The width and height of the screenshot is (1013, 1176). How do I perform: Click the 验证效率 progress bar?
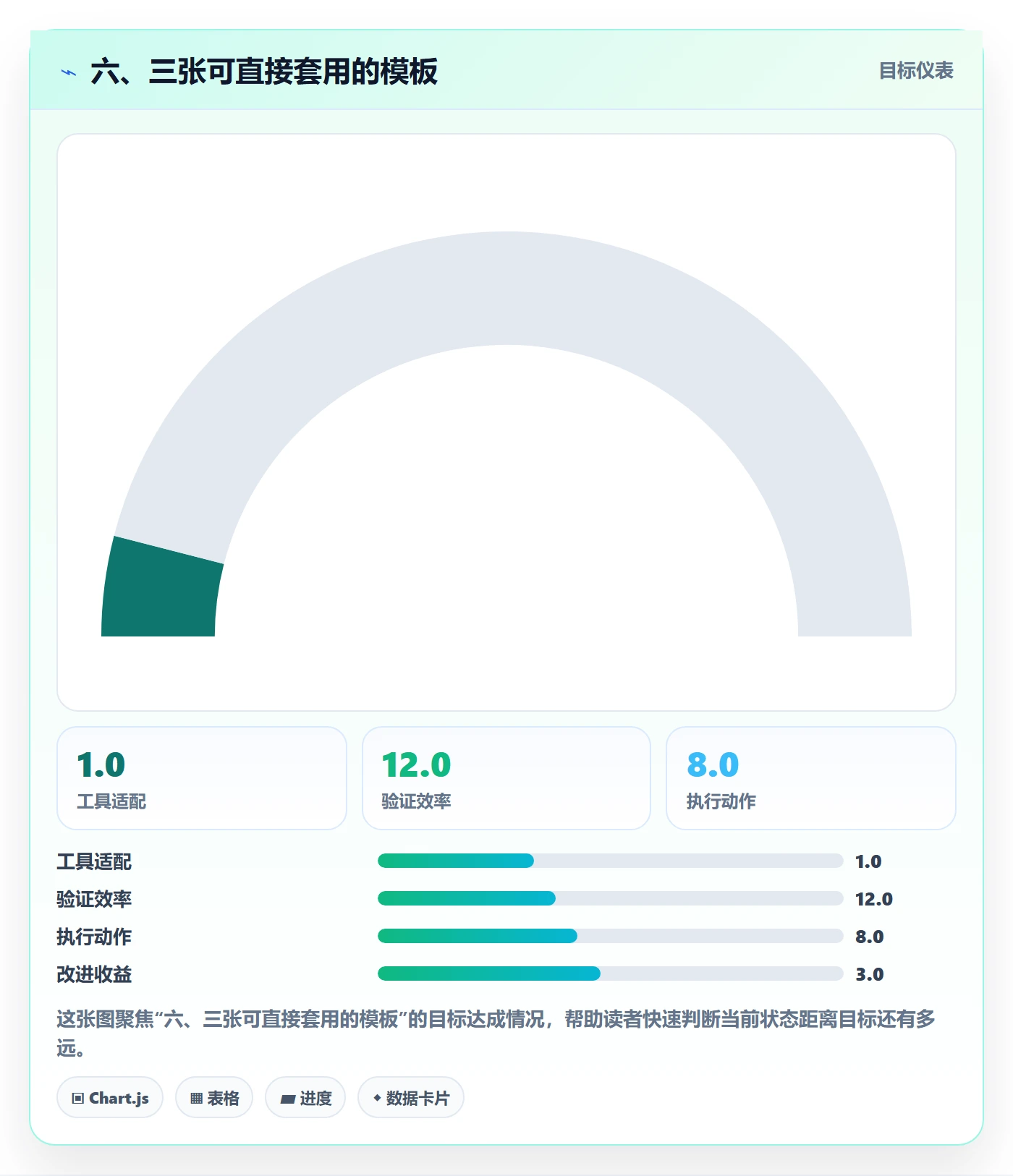pos(610,898)
